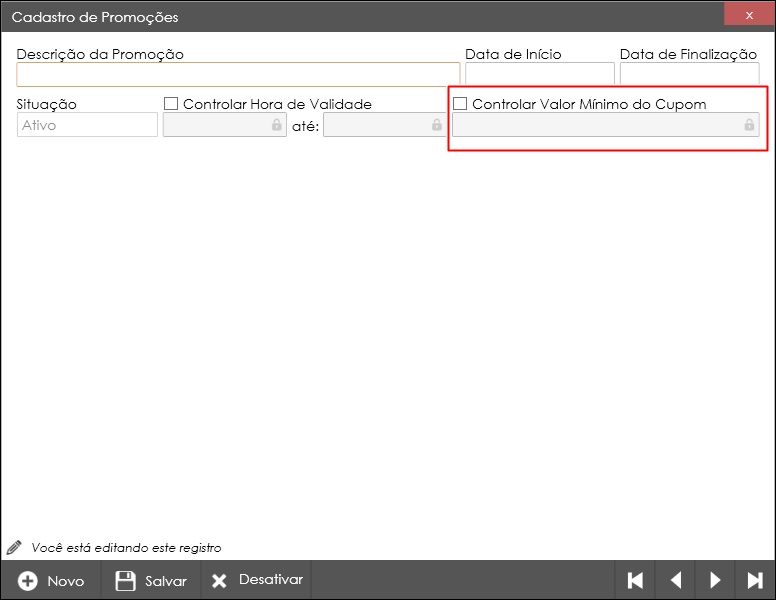Click the locked start hour field
This screenshot has width=776, height=600.
[225, 125]
